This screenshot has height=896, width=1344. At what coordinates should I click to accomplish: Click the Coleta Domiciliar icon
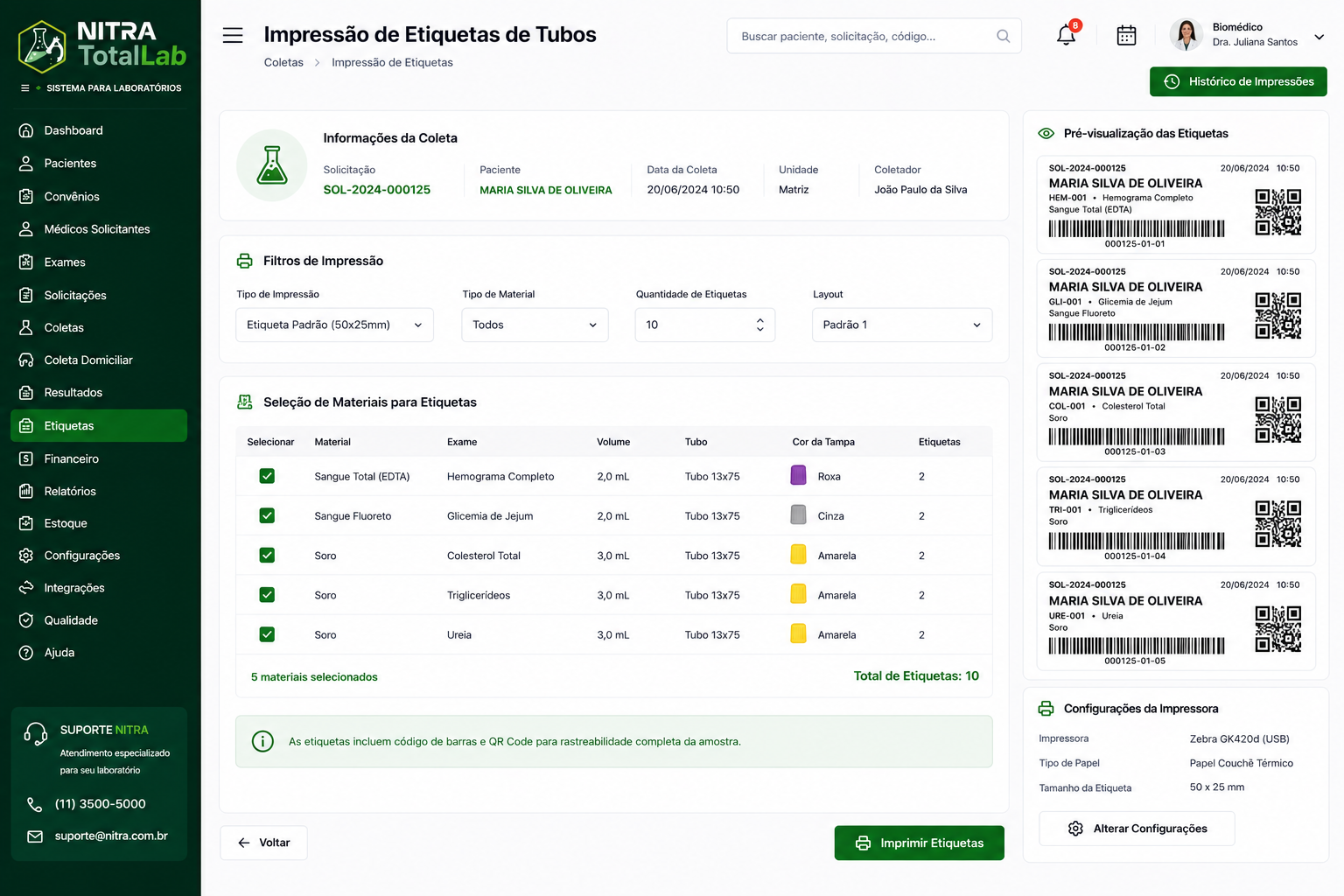pyautogui.click(x=26, y=360)
